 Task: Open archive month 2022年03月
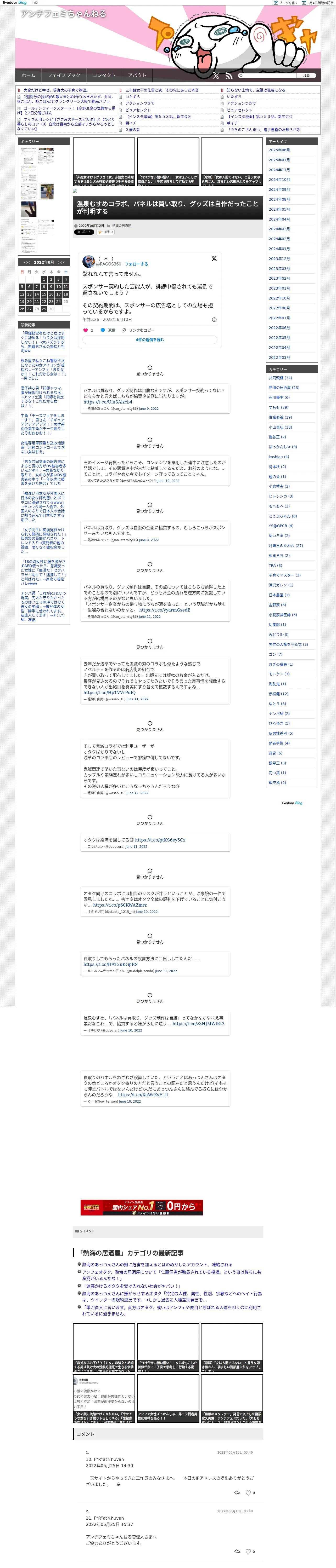pyautogui.click(x=279, y=357)
